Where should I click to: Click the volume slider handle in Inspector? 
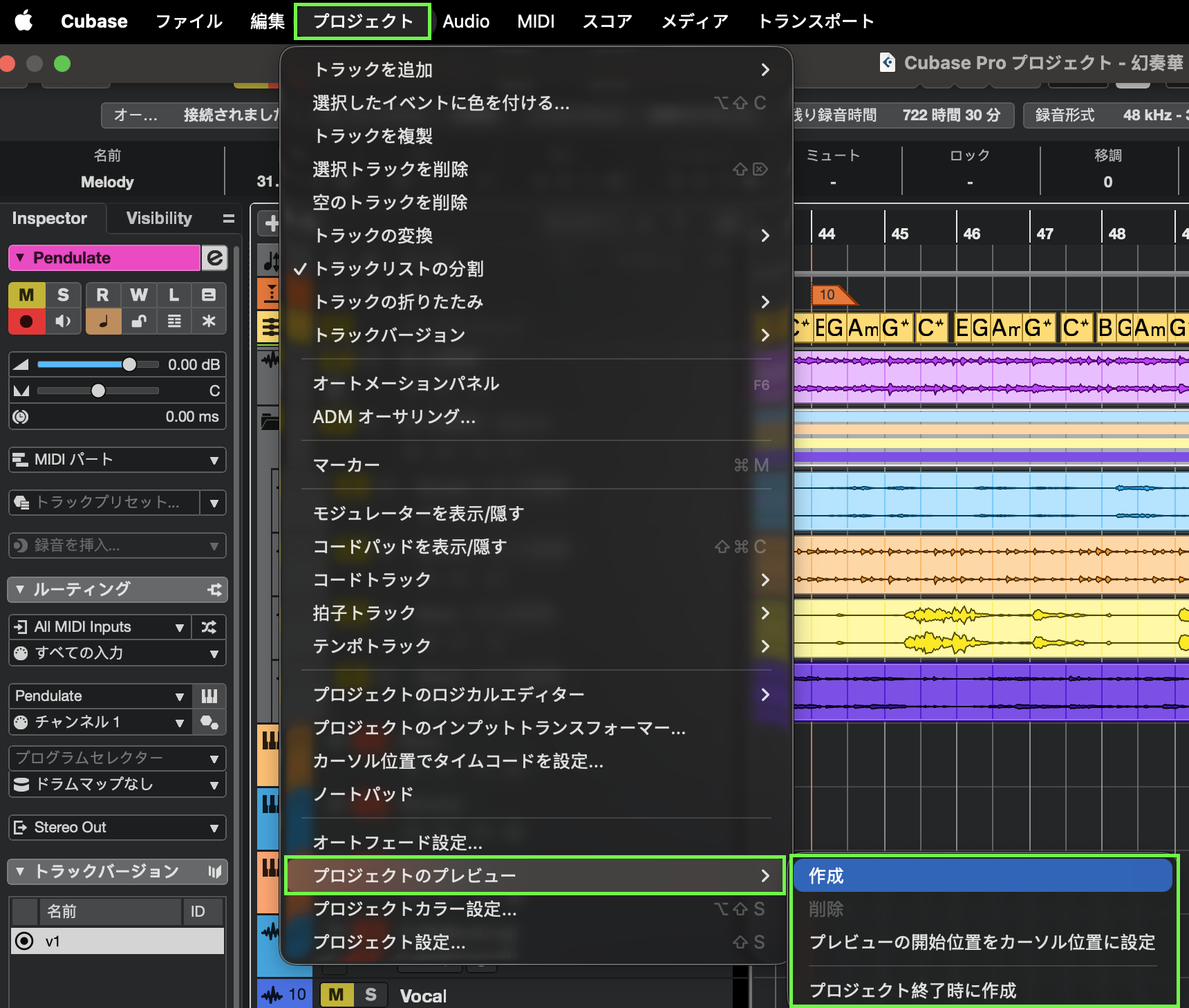point(129,364)
